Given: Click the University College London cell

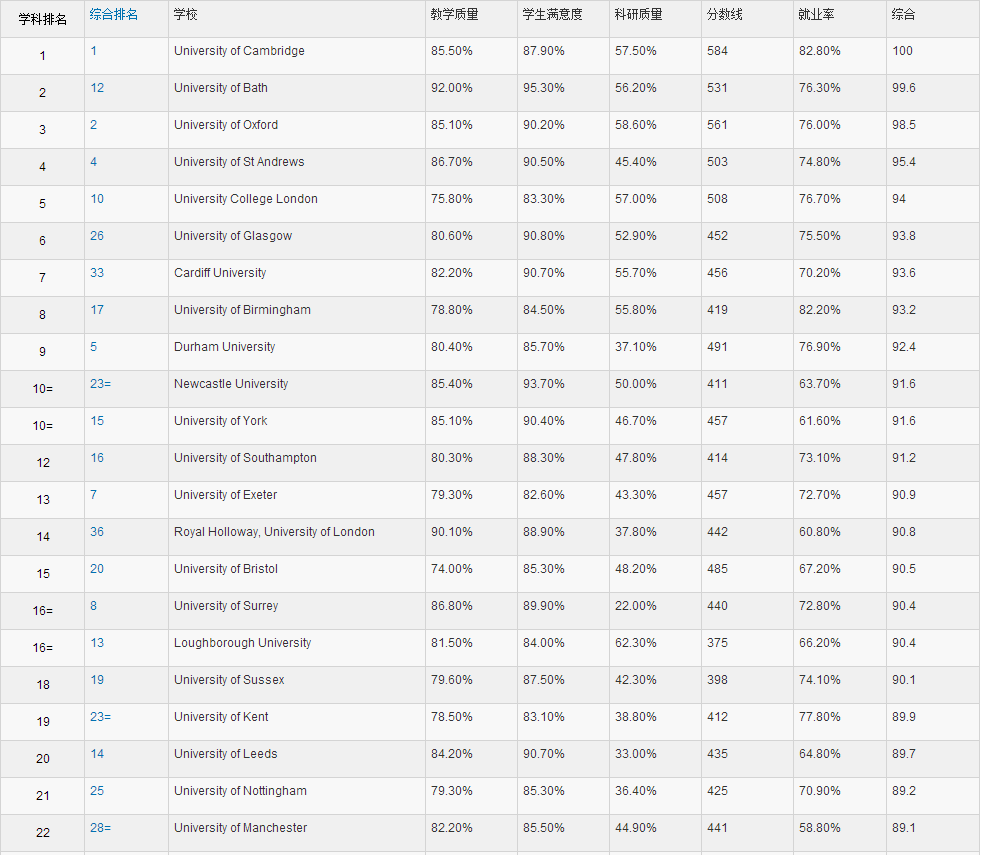Looking at the screenshot, I should (246, 199).
